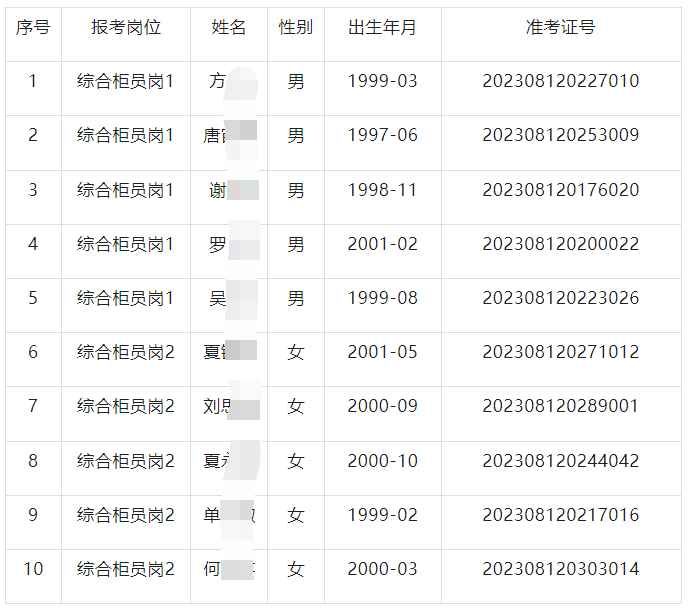Select admission number 202308120227010
The width and height of the screenshot is (692, 613).
560,81
